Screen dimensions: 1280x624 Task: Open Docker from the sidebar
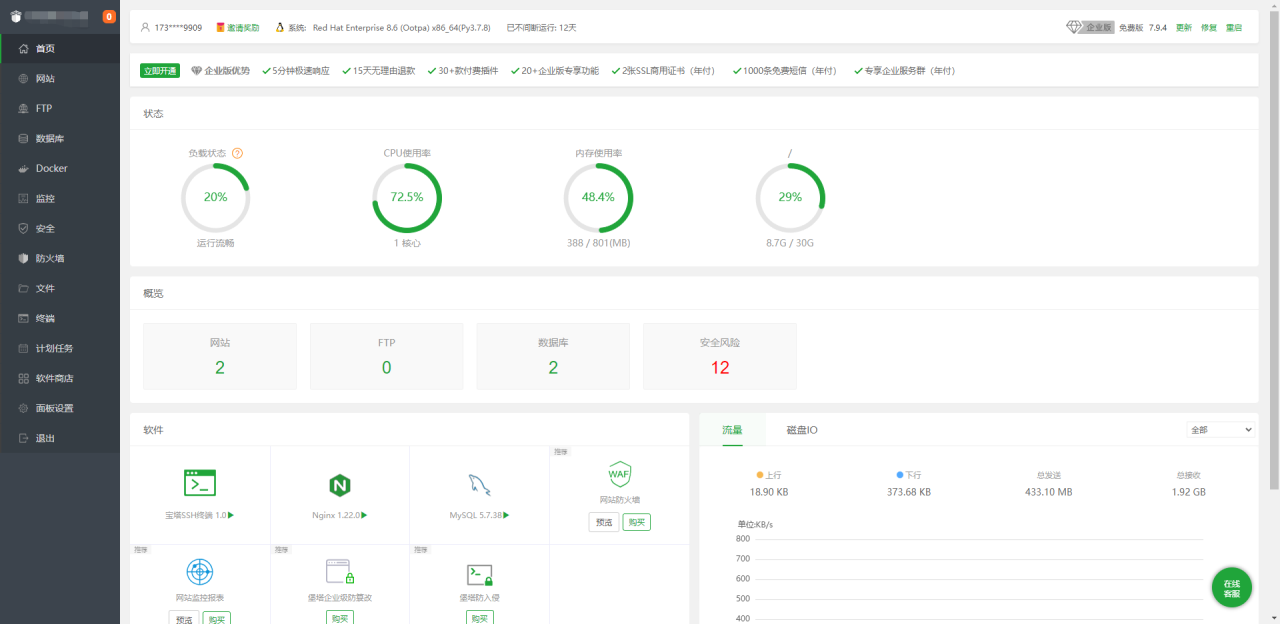coord(51,168)
